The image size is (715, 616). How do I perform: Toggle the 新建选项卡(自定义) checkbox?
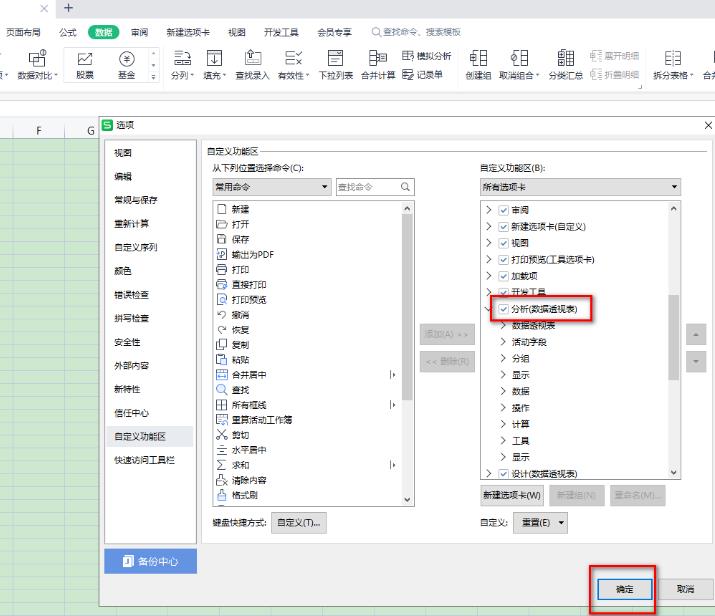503,227
